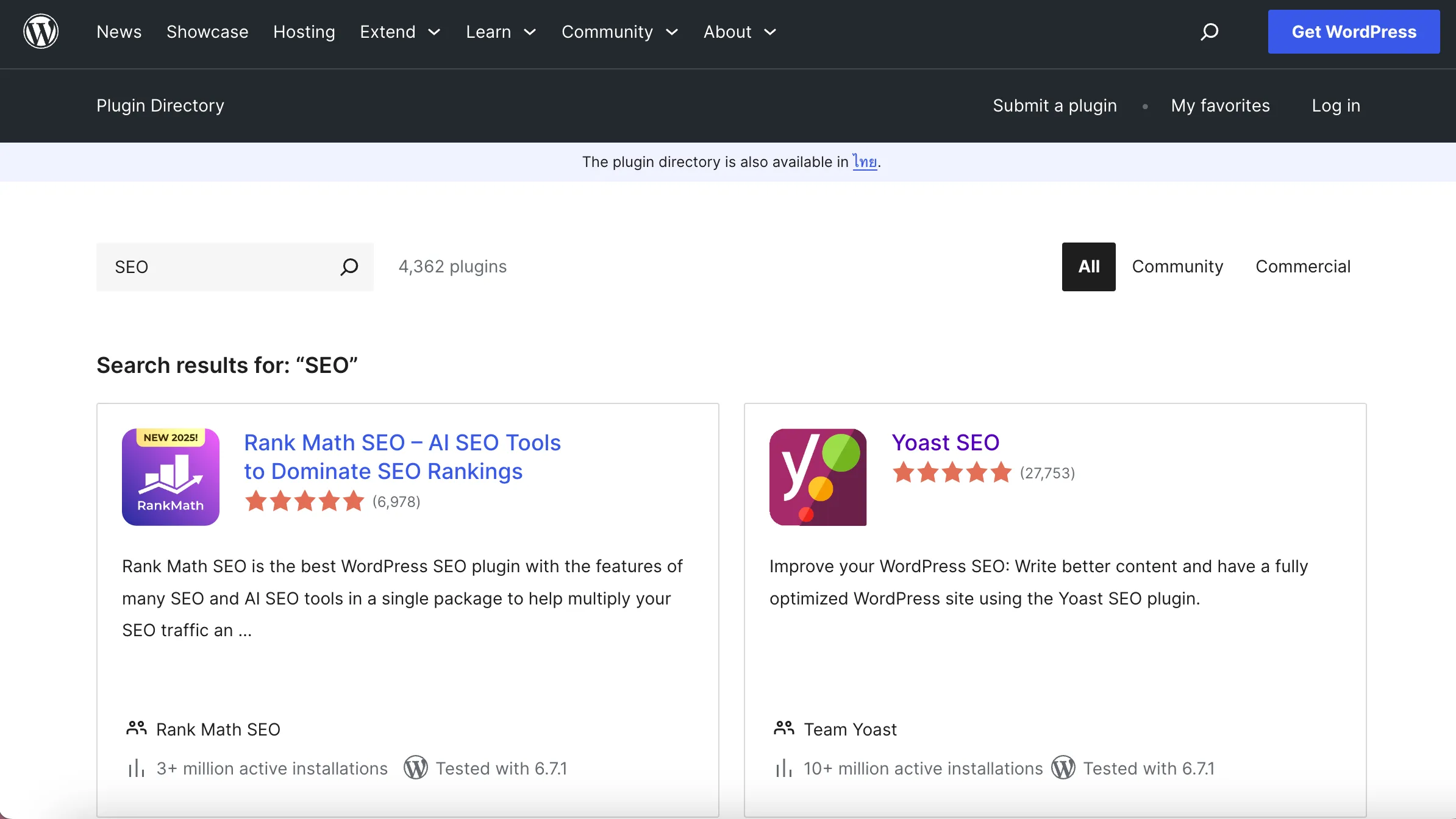Open the Showcase page
This screenshot has width=1456, height=819.
[x=207, y=32]
